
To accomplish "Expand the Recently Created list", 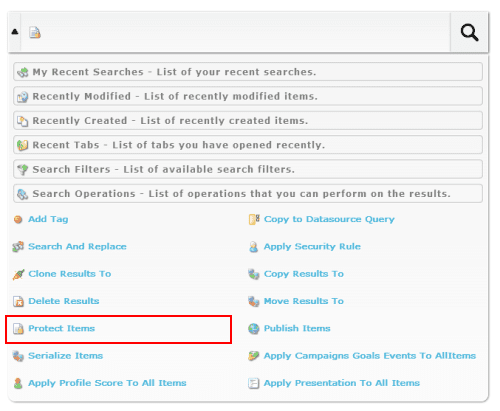I will click(248, 120).
